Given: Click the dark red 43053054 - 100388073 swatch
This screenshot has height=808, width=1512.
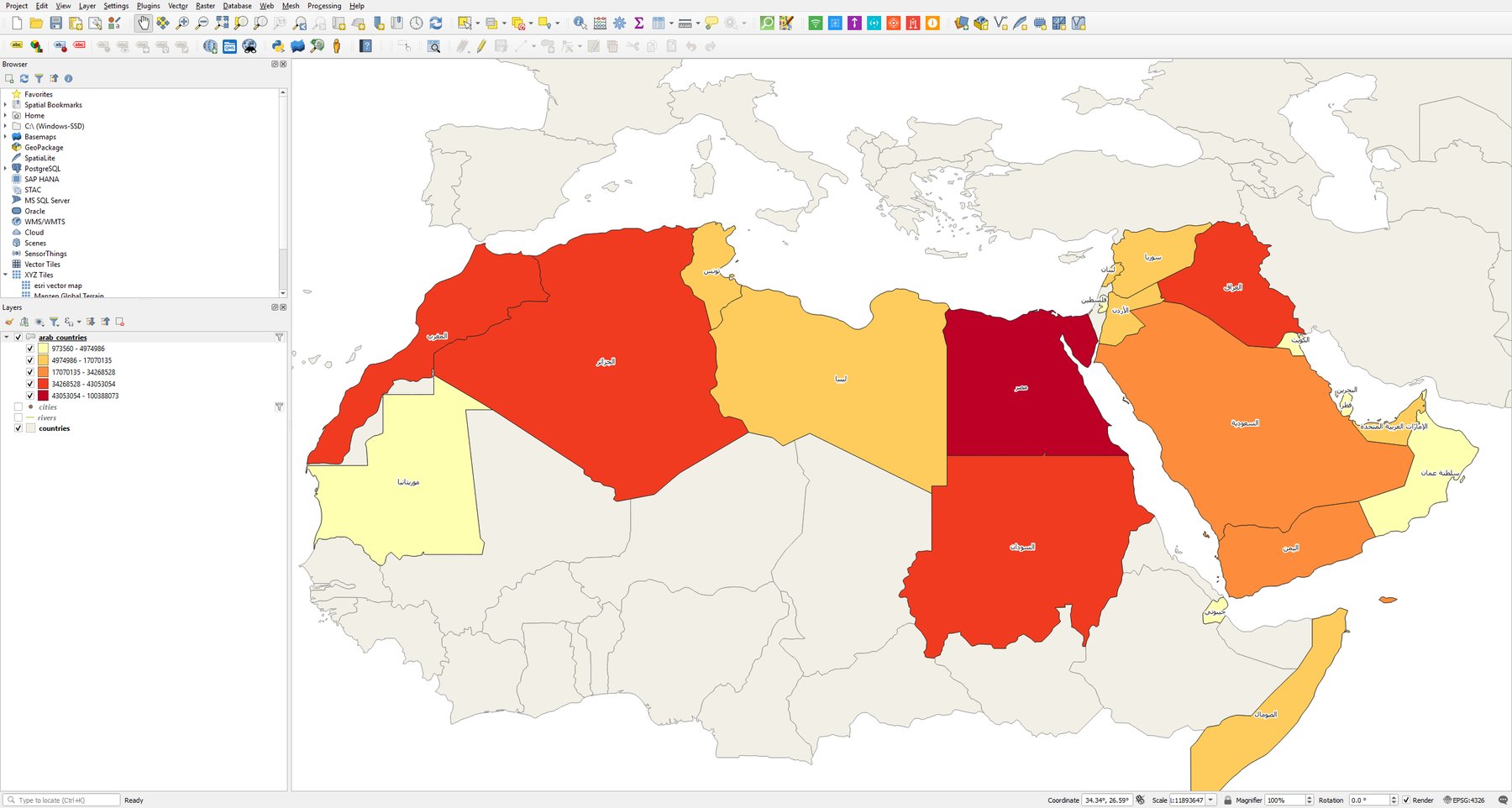Looking at the screenshot, I should click(43, 396).
